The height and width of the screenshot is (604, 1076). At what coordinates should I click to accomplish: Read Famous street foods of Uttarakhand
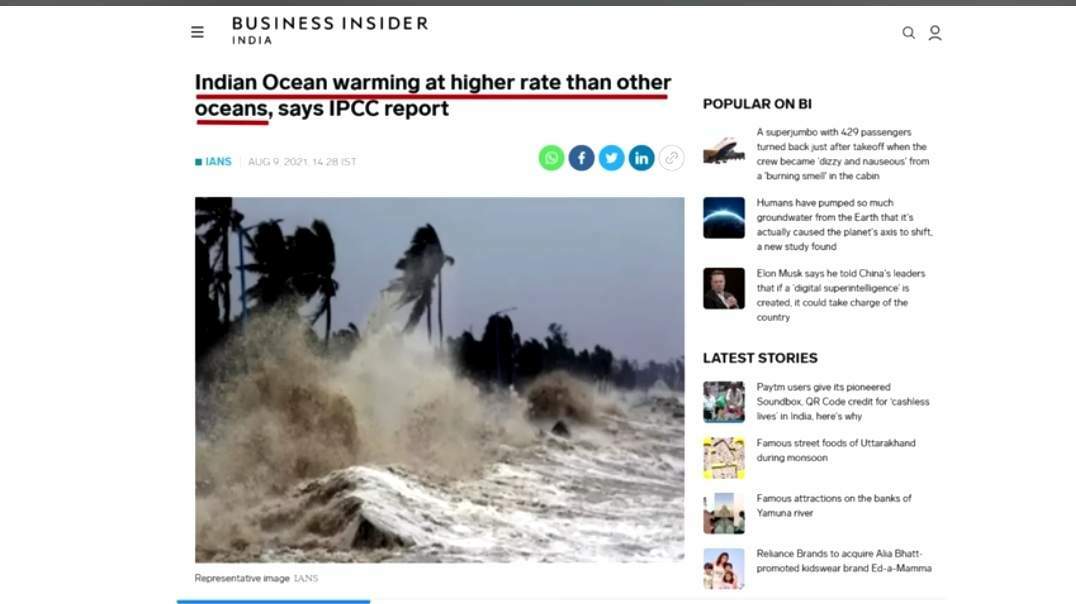tap(836, 450)
